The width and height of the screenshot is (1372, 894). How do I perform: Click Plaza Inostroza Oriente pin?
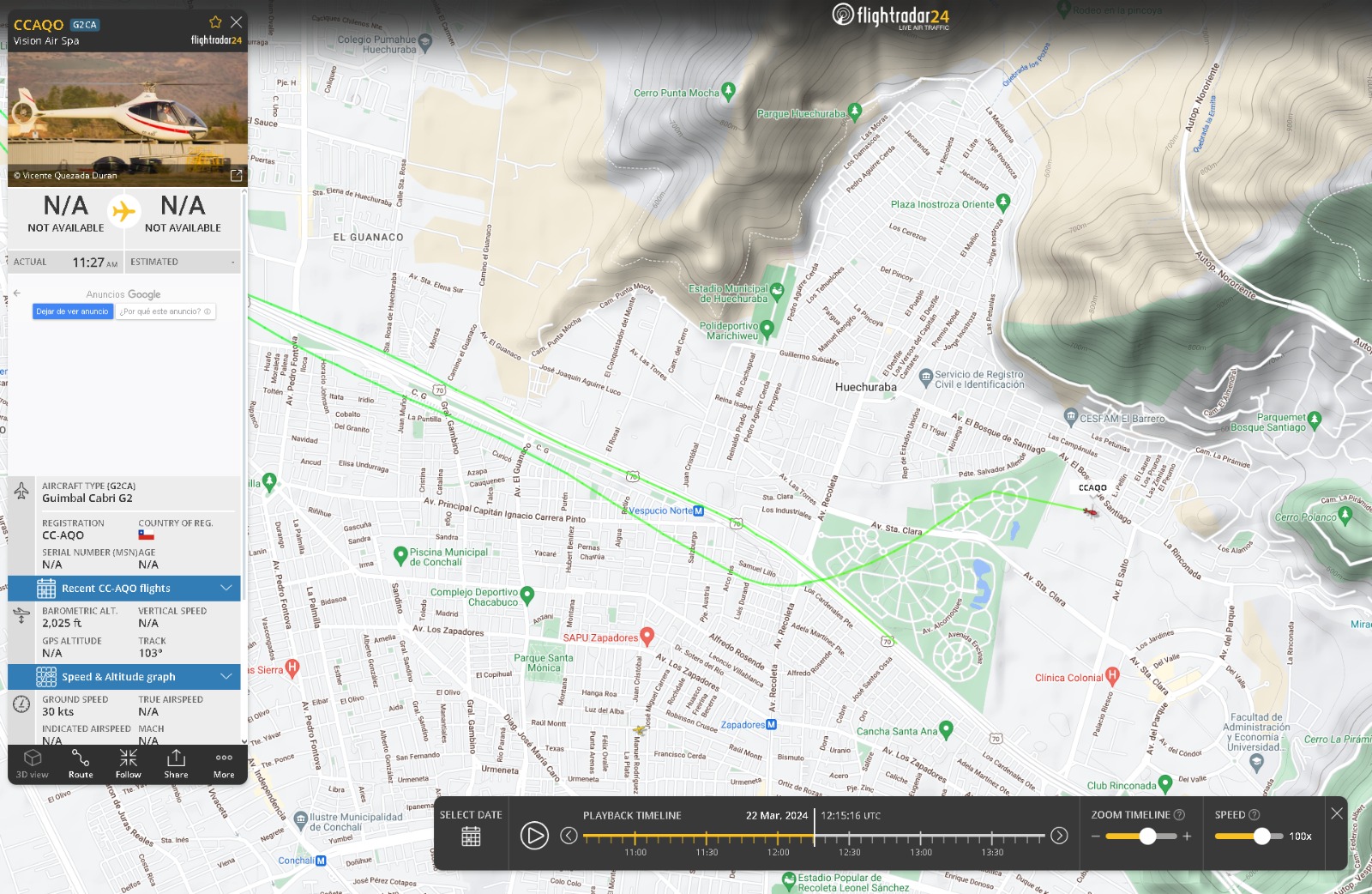pos(1003,202)
